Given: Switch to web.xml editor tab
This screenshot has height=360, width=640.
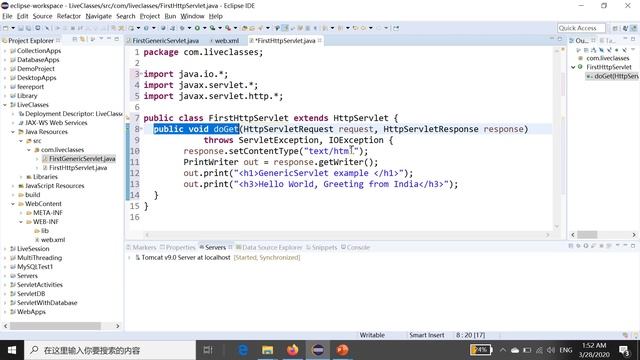Looking at the screenshot, I should (x=227, y=41).
